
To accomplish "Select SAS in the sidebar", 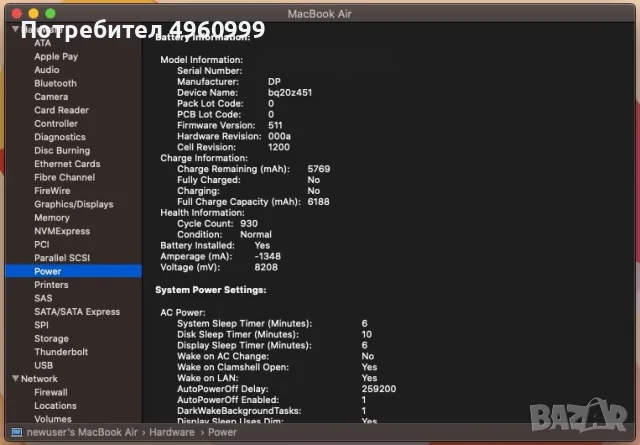I will coord(43,298).
